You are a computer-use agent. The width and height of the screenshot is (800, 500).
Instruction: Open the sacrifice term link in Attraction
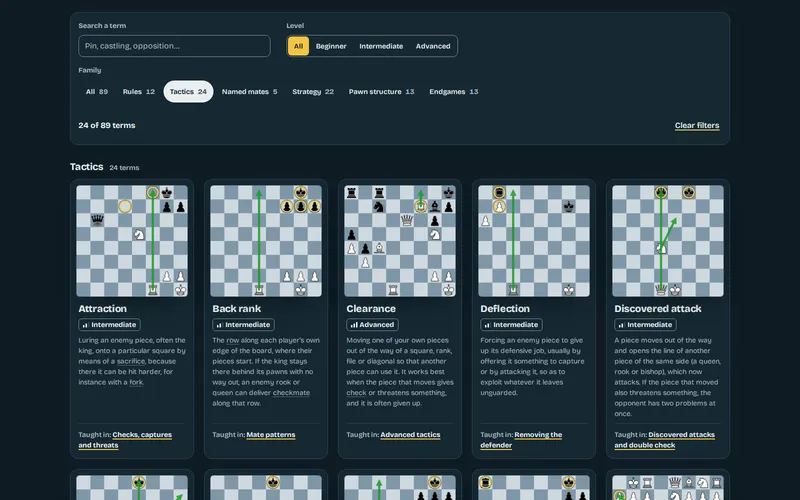point(131,361)
